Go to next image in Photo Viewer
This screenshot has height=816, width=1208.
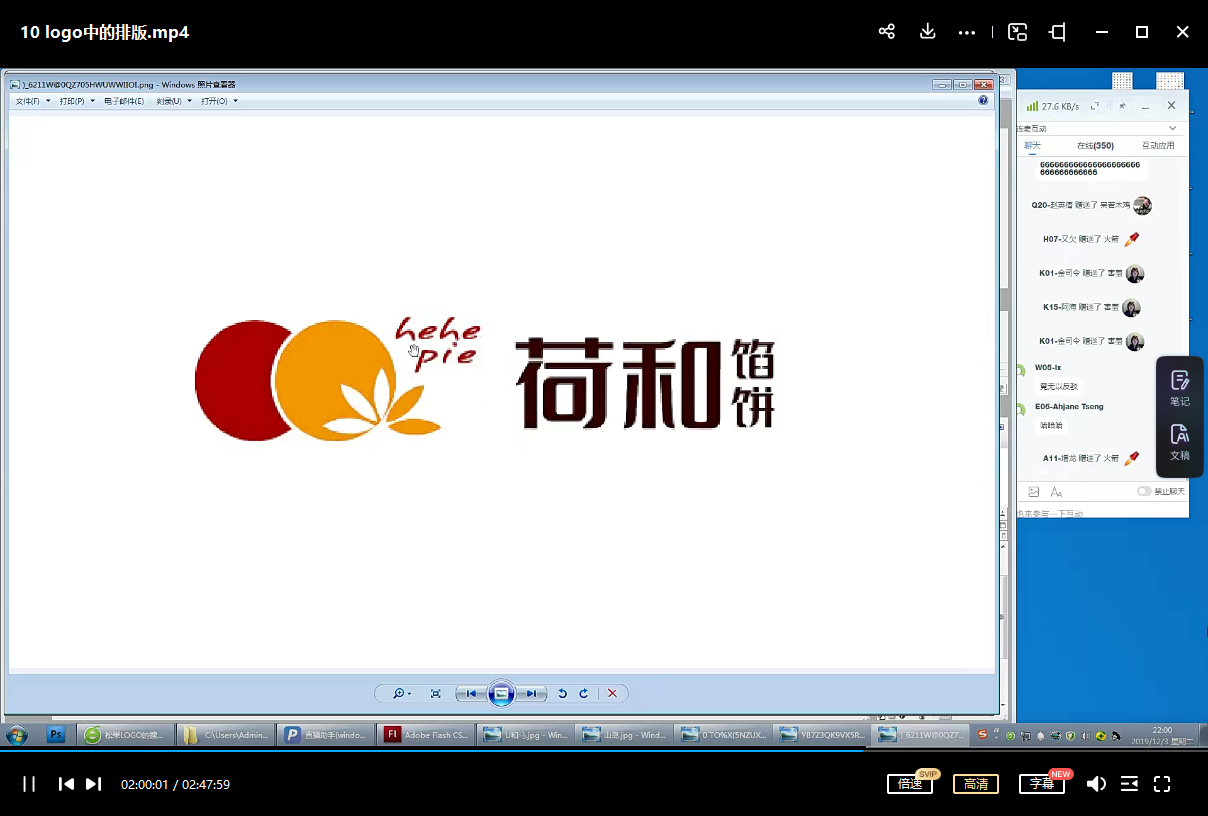click(x=532, y=693)
